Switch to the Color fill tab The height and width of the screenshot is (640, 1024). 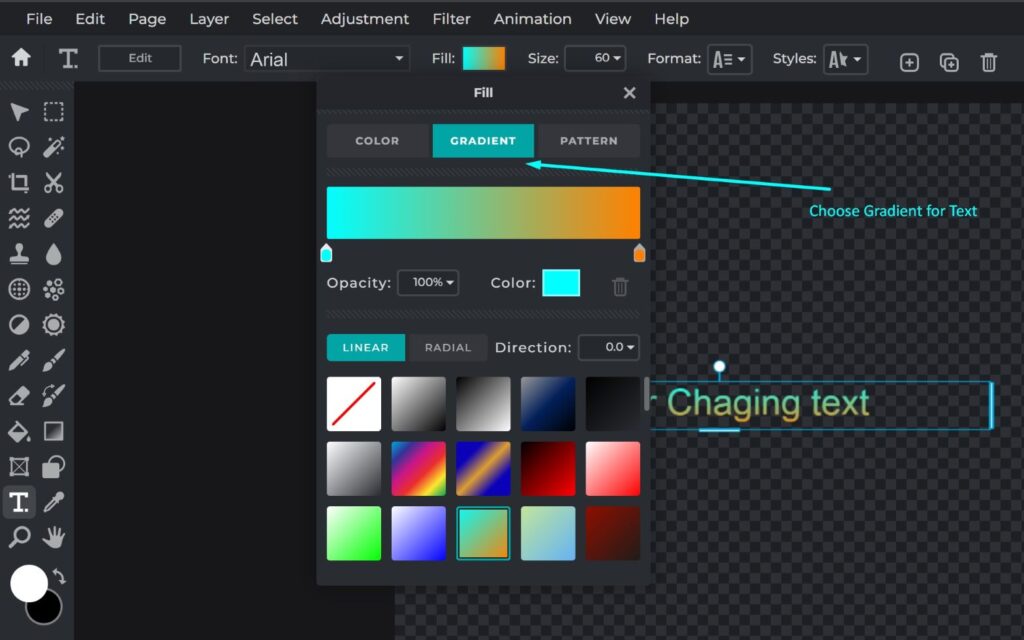(x=377, y=140)
